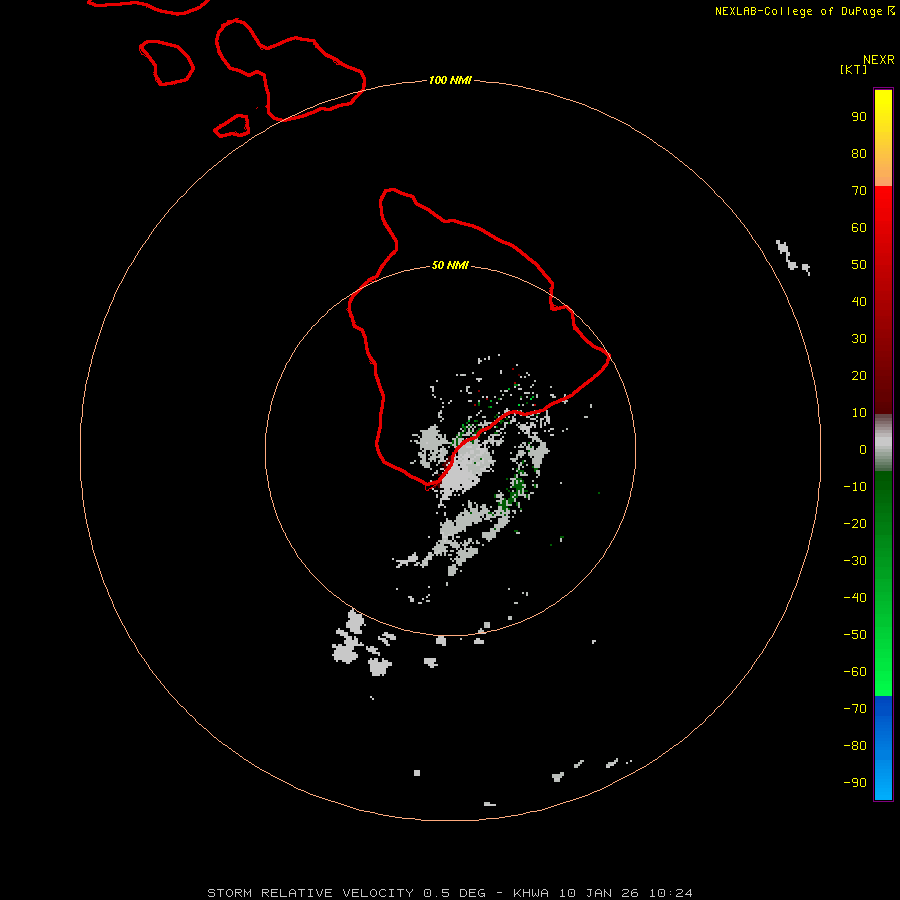900x900 pixels.
Task: Click the 40 value on the velocity scale
Action: (x=859, y=301)
